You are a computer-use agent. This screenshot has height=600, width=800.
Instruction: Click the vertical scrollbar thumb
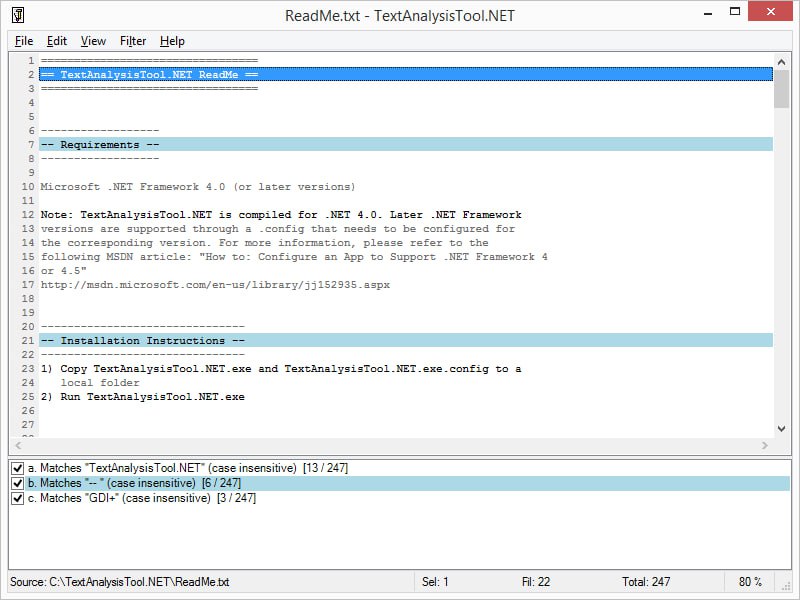pos(781,90)
